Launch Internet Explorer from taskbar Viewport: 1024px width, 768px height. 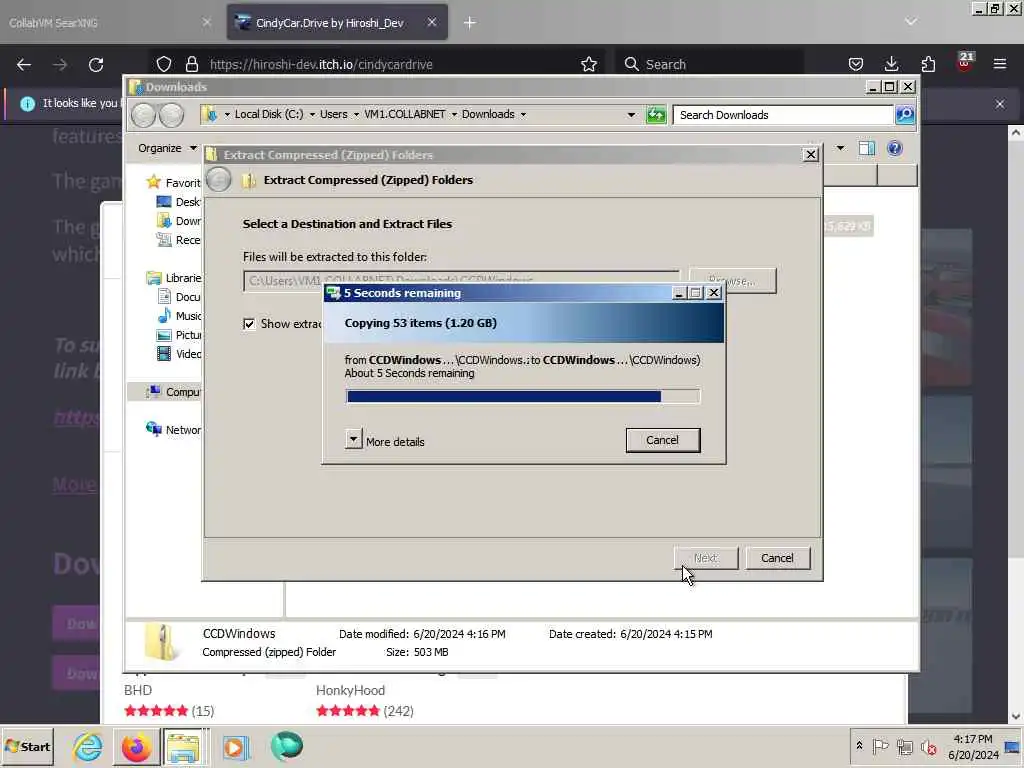pos(88,746)
